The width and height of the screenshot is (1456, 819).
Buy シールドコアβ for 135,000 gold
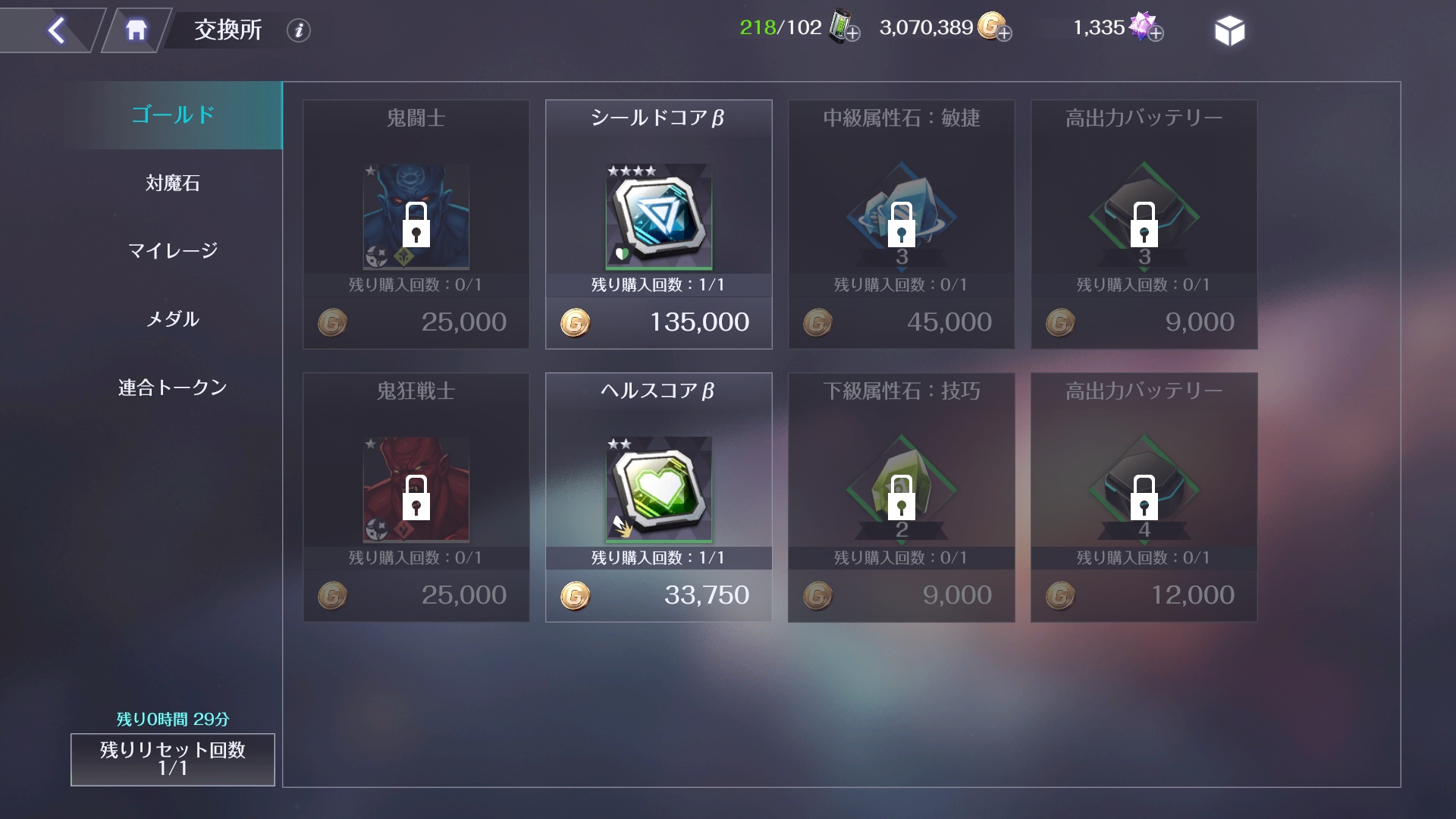tap(658, 322)
